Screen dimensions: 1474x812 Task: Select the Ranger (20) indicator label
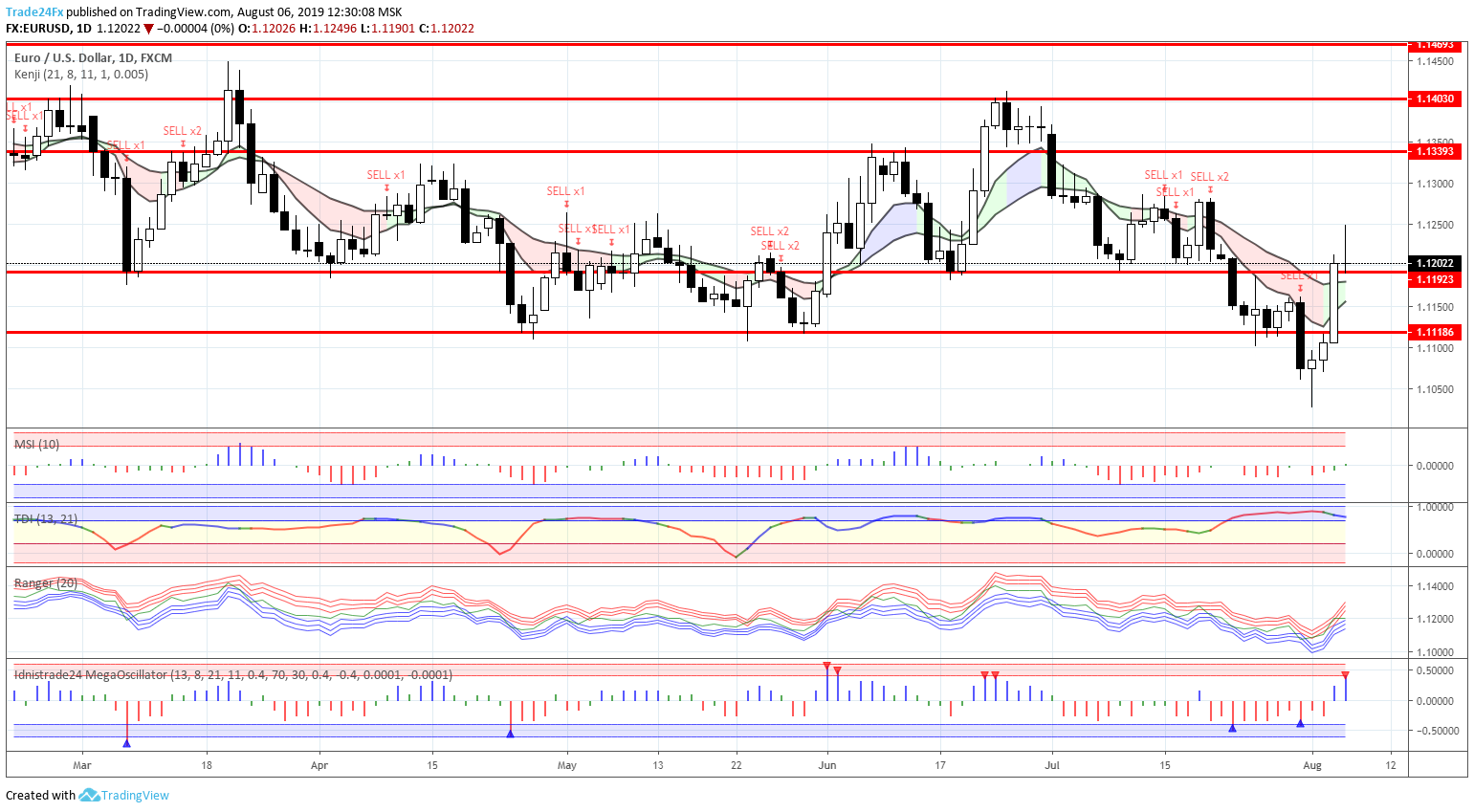coord(46,583)
